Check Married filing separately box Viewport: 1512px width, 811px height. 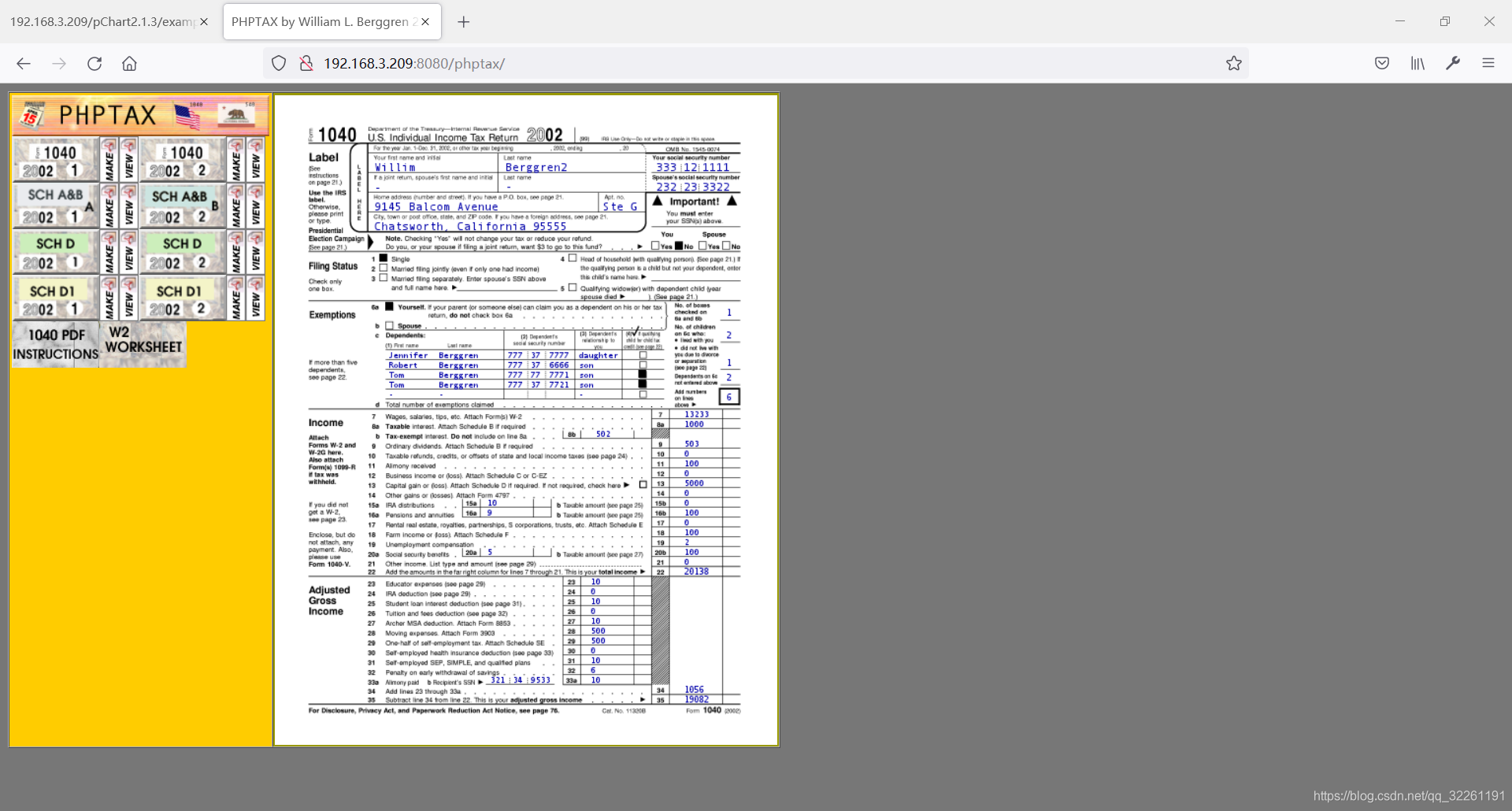pyautogui.click(x=384, y=278)
